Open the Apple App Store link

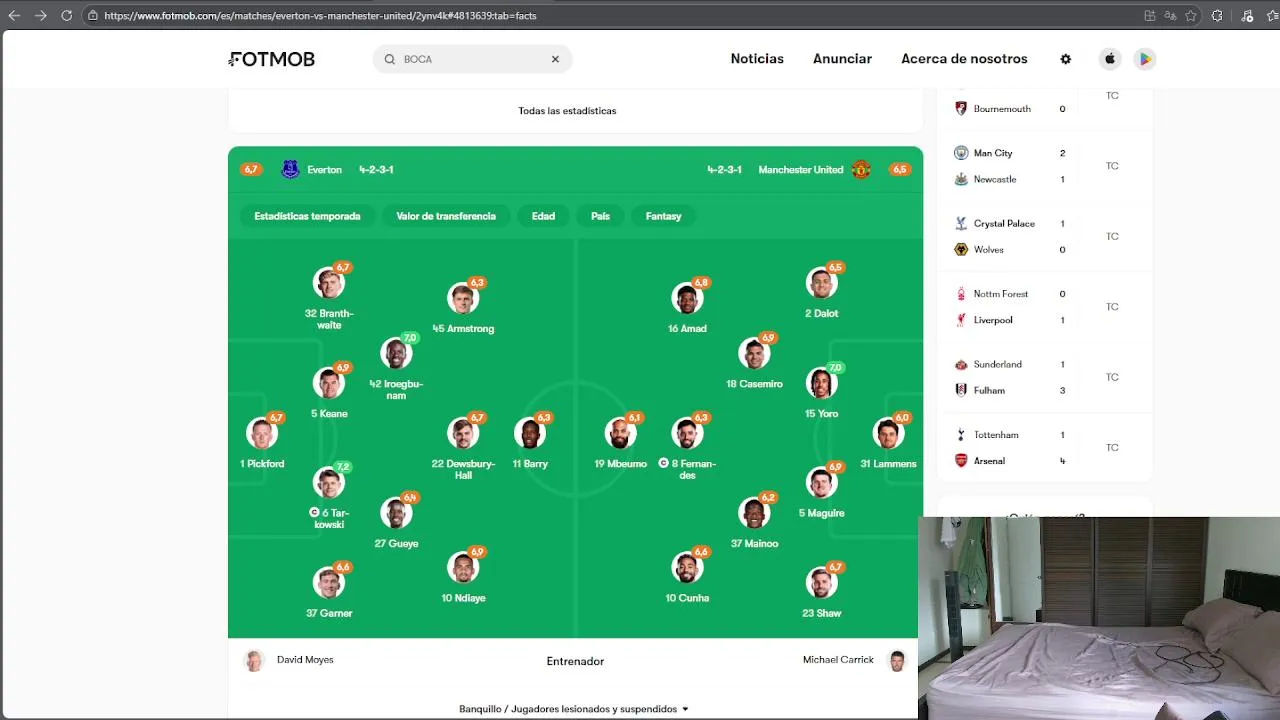pyautogui.click(x=1109, y=59)
